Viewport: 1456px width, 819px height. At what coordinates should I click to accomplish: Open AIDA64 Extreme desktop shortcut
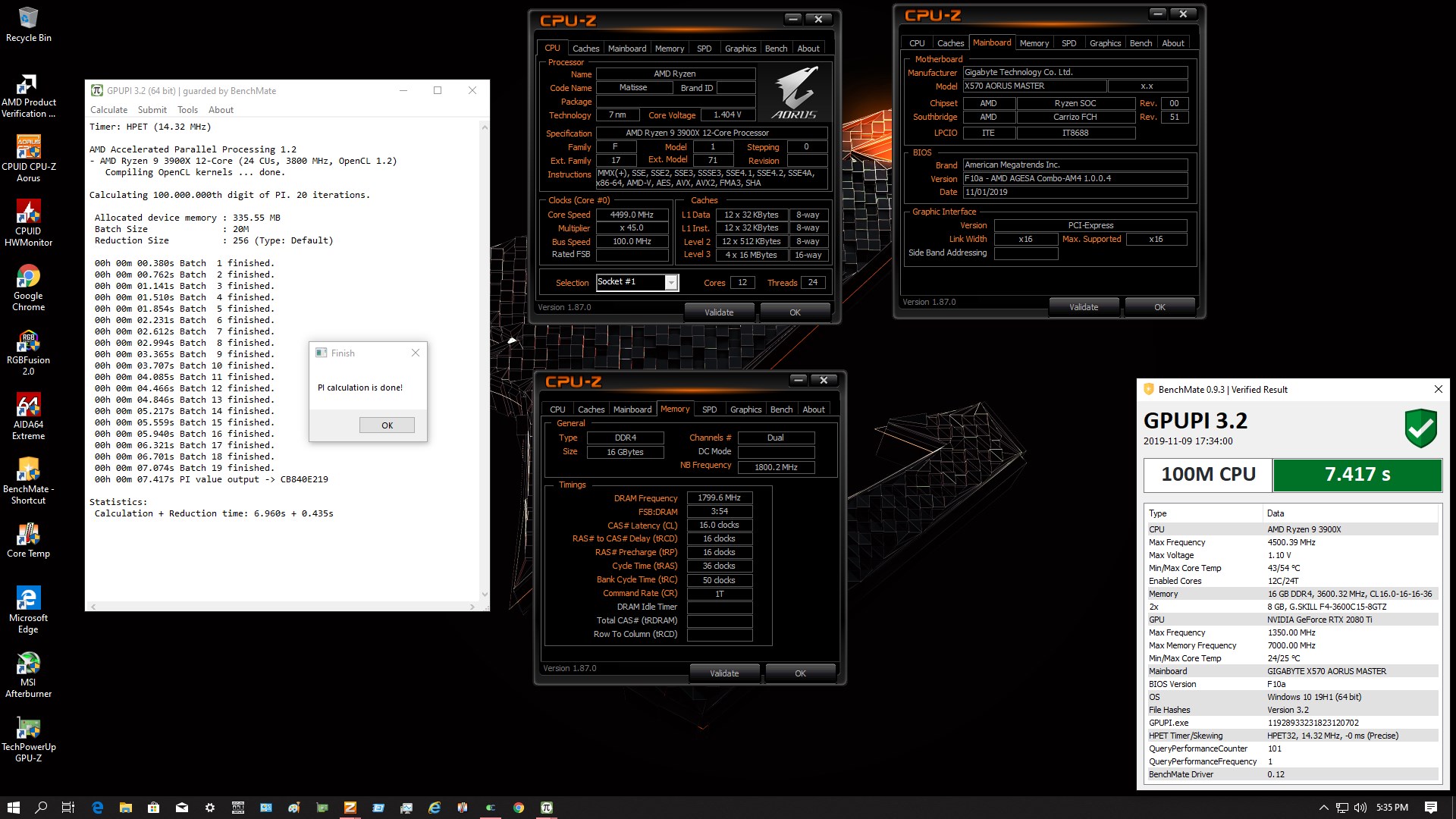coord(28,416)
